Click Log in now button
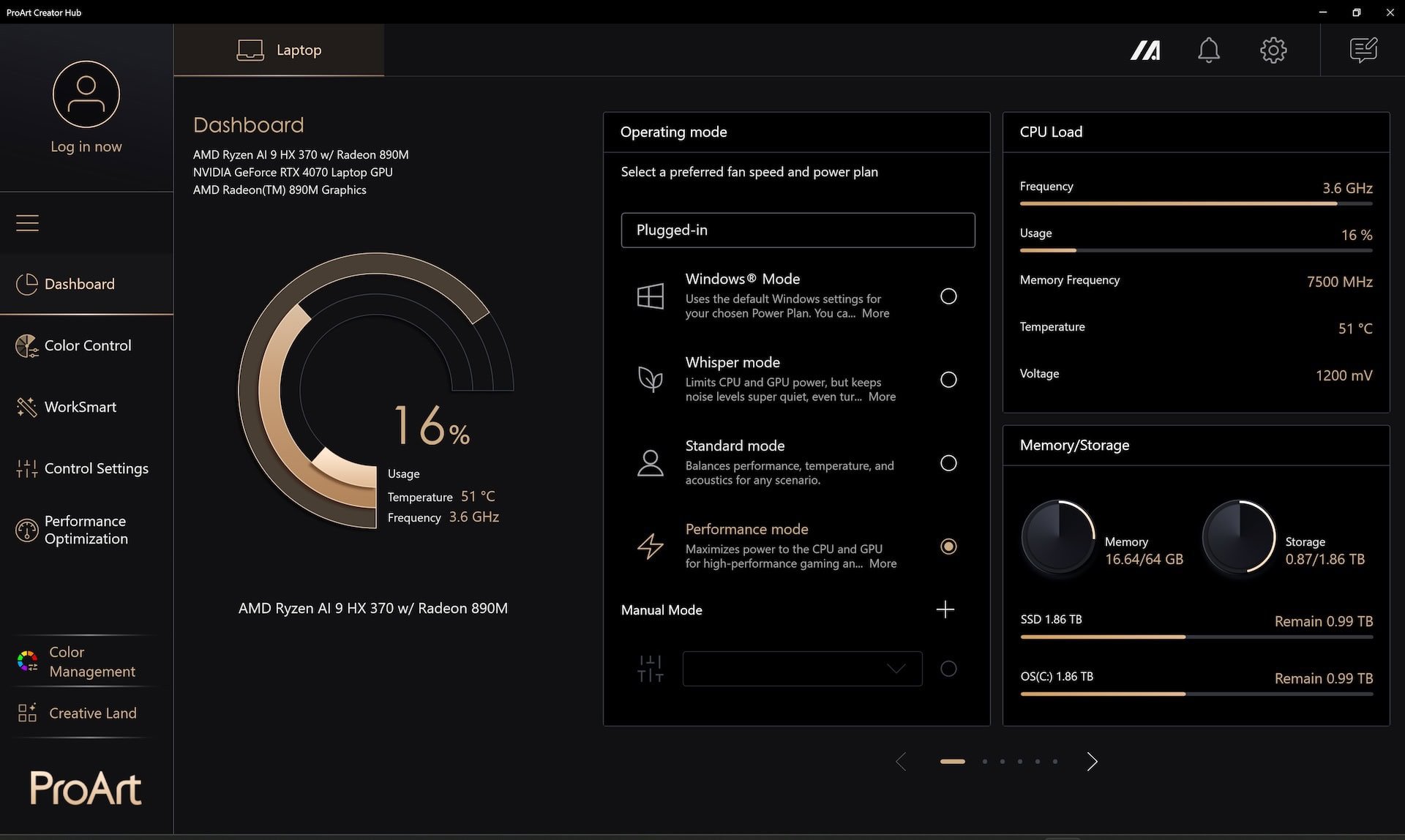The height and width of the screenshot is (840, 1405). [x=86, y=146]
